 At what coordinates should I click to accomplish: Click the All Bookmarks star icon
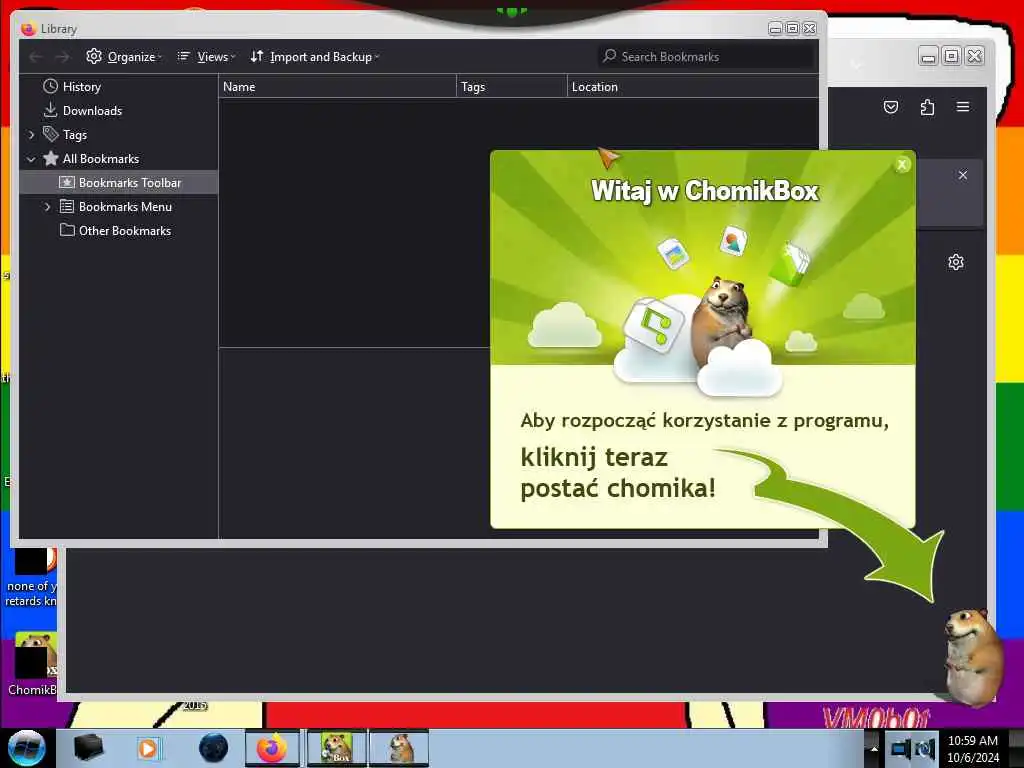pos(50,159)
